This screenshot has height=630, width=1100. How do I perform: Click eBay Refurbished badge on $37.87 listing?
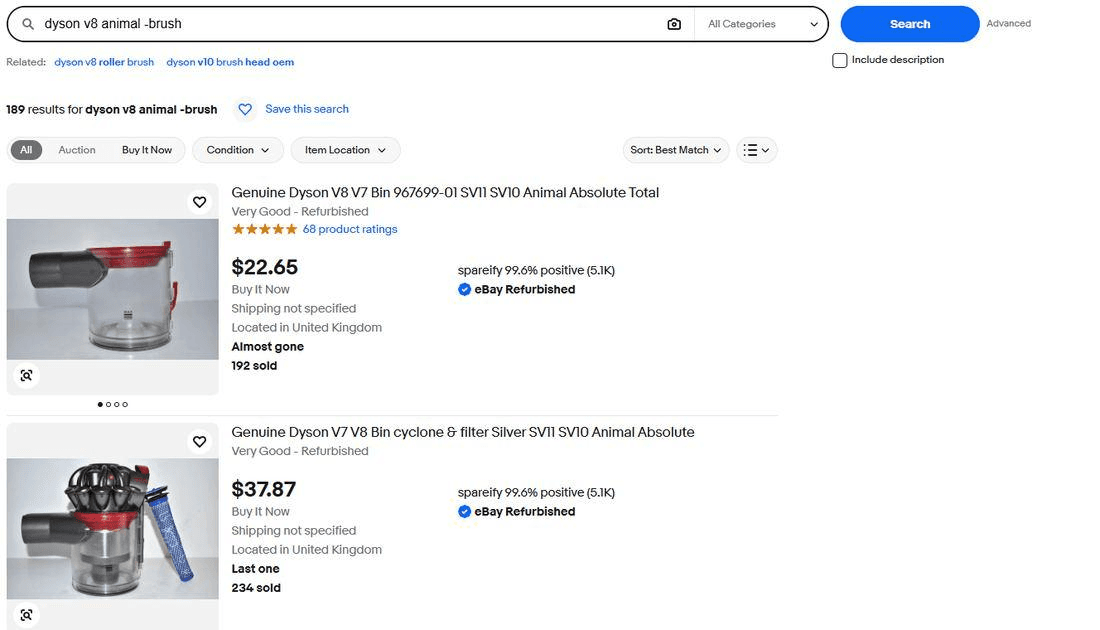pyautogui.click(x=516, y=511)
